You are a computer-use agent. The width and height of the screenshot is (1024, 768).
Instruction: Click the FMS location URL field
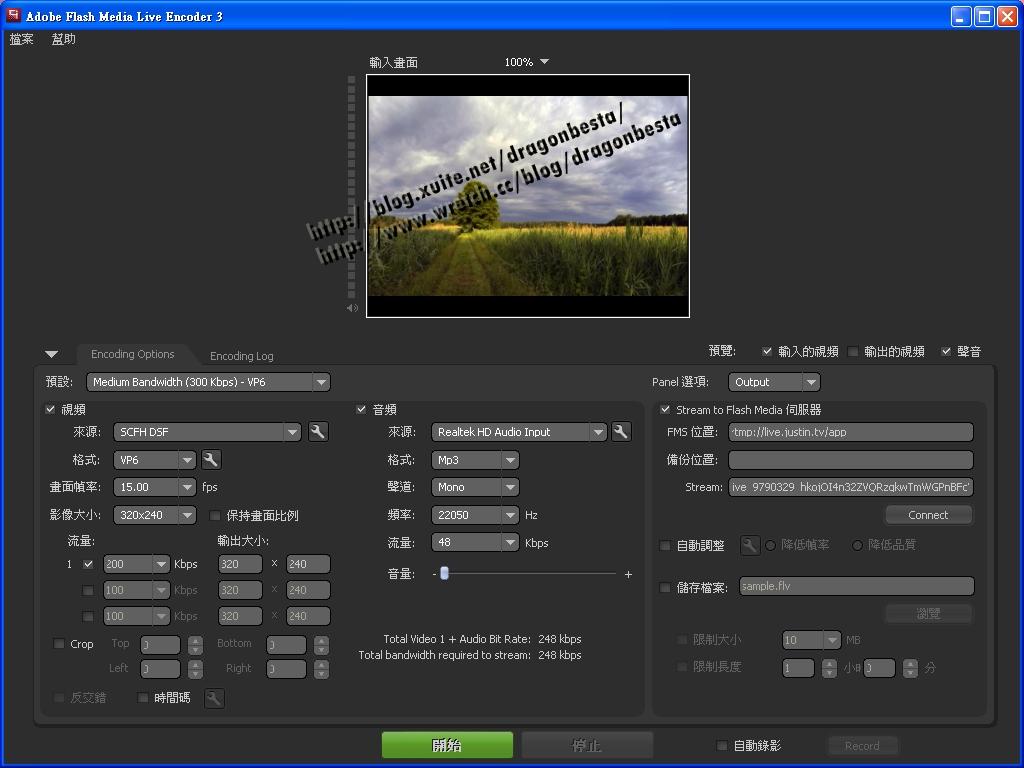[x=850, y=432]
